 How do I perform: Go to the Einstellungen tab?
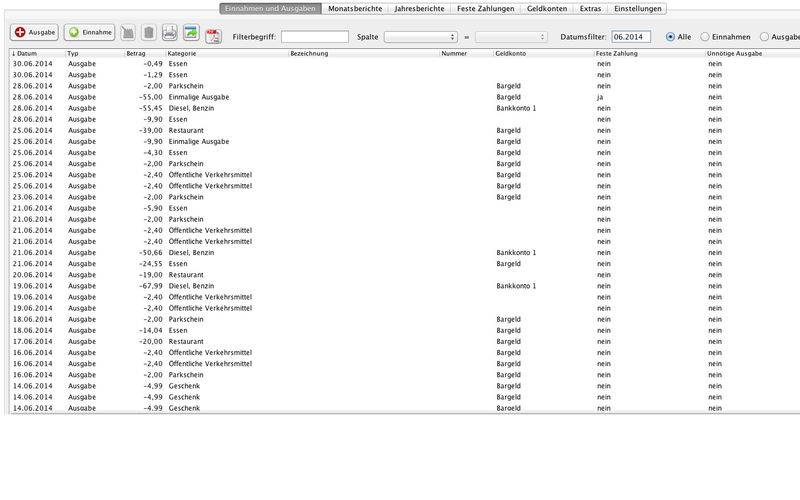tap(637, 8)
